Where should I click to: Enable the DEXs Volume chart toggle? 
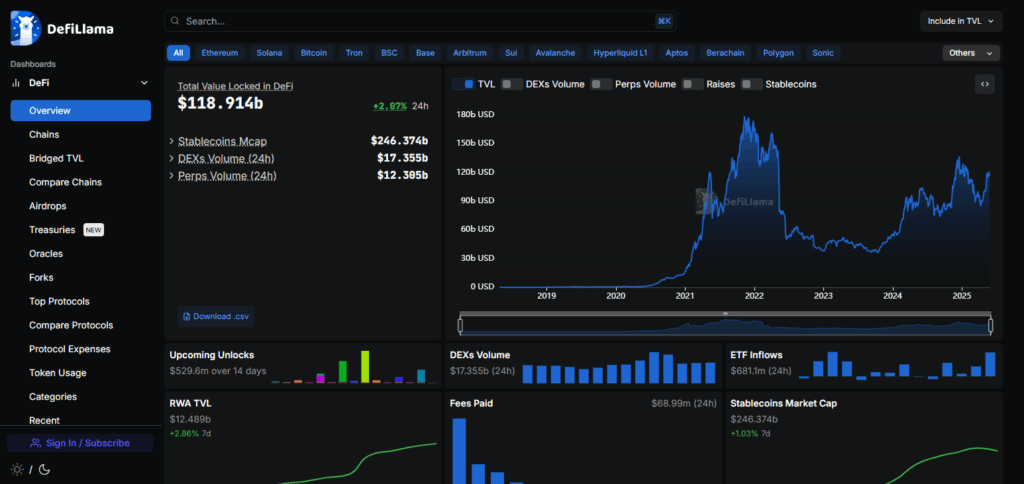(511, 85)
